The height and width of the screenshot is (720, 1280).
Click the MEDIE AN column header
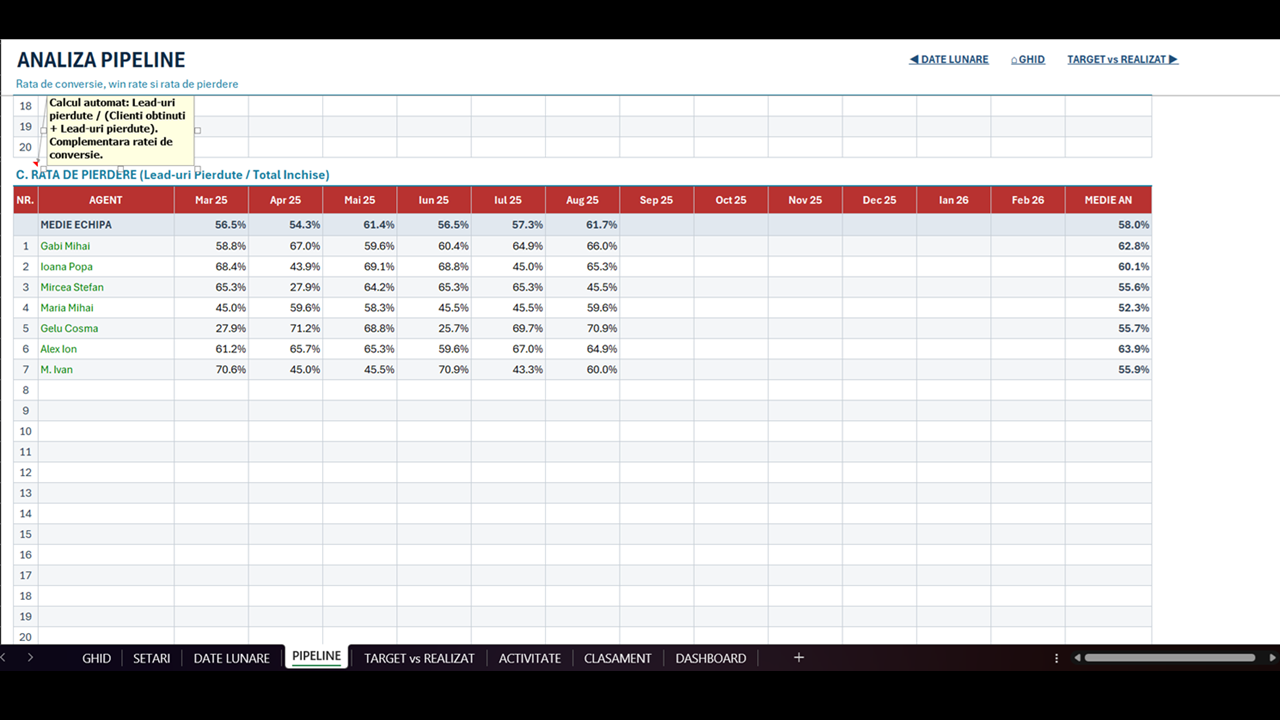[1108, 200]
